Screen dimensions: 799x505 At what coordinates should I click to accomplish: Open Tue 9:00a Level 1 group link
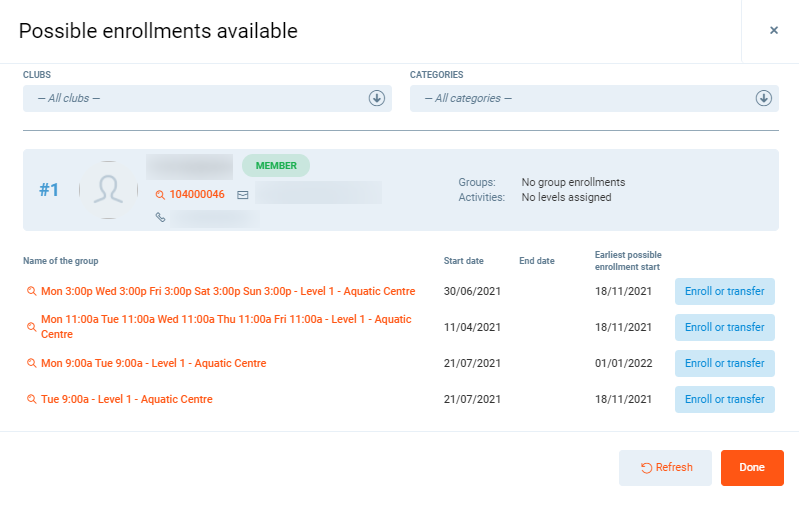click(x=127, y=400)
